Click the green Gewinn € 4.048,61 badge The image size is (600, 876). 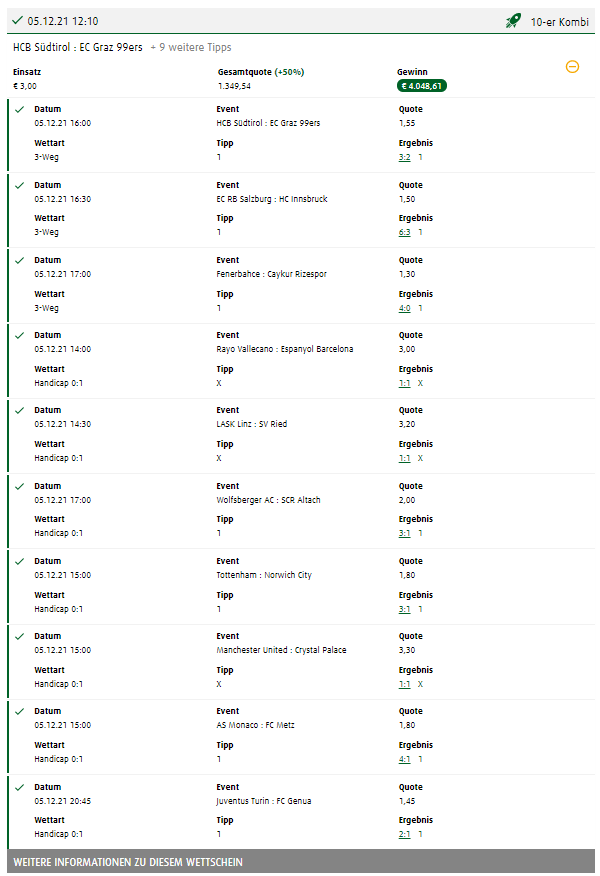point(422,86)
